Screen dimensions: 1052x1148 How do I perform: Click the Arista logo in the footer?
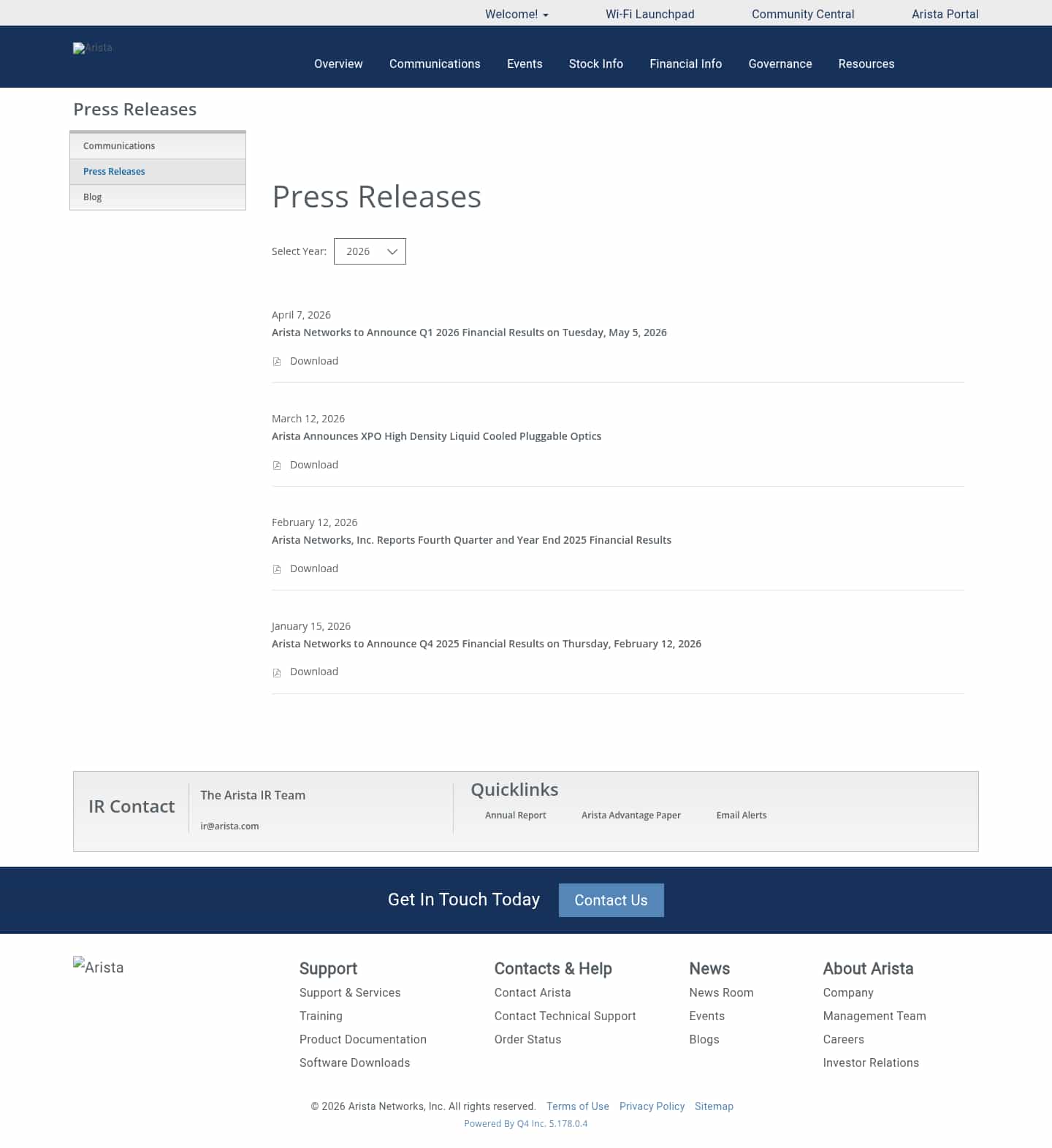pyautogui.click(x=99, y=967)
